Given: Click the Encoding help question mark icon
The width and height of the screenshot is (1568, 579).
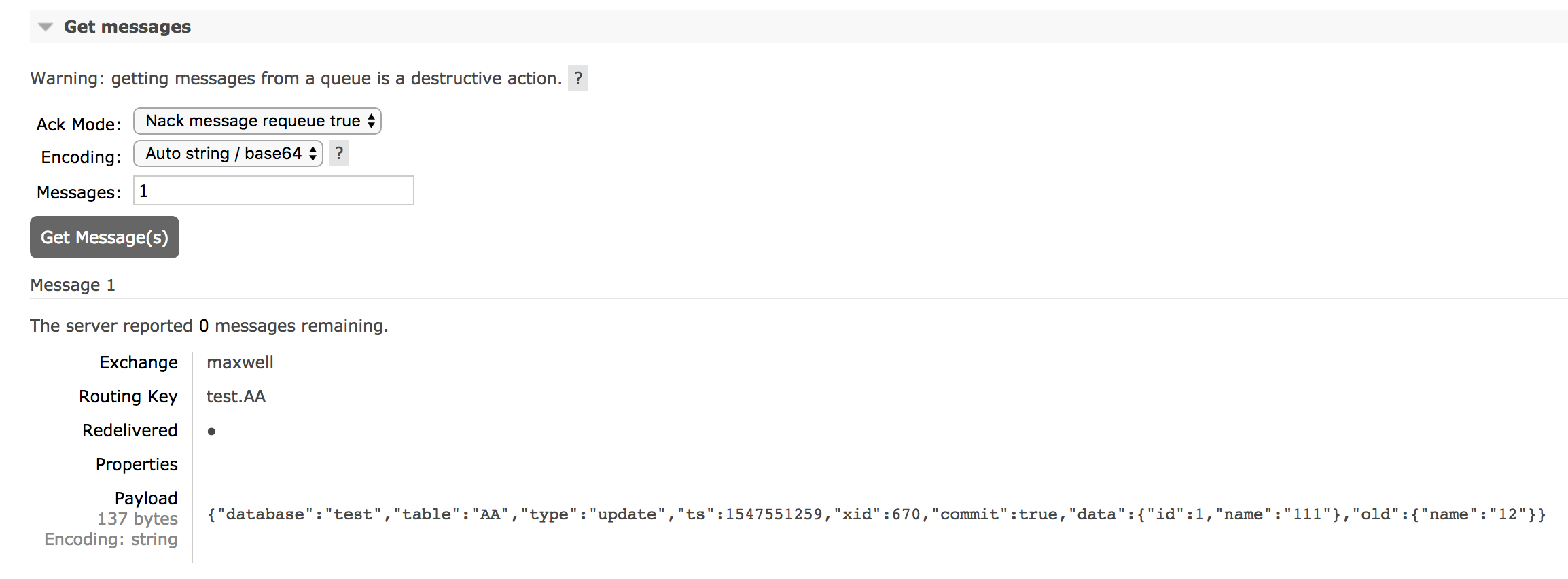Looking at the screenshot, I should tap(339, 154).
